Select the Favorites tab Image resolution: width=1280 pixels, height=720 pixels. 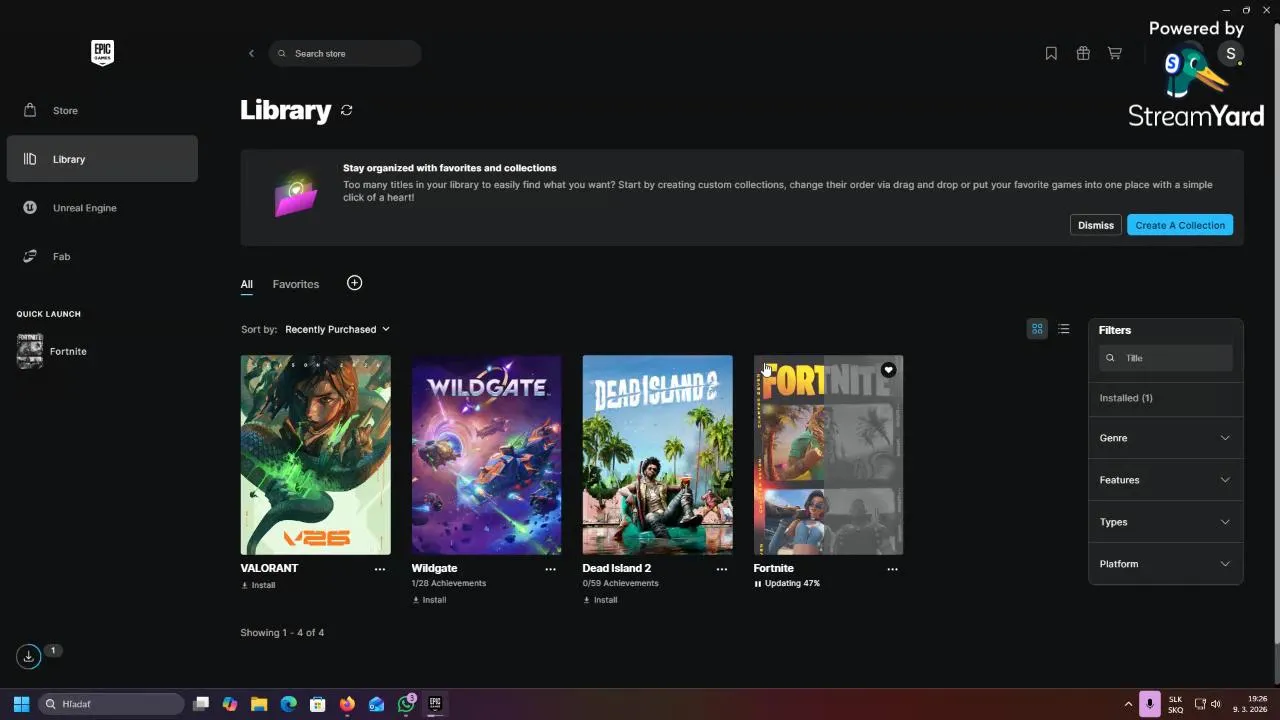pos(296,284)
